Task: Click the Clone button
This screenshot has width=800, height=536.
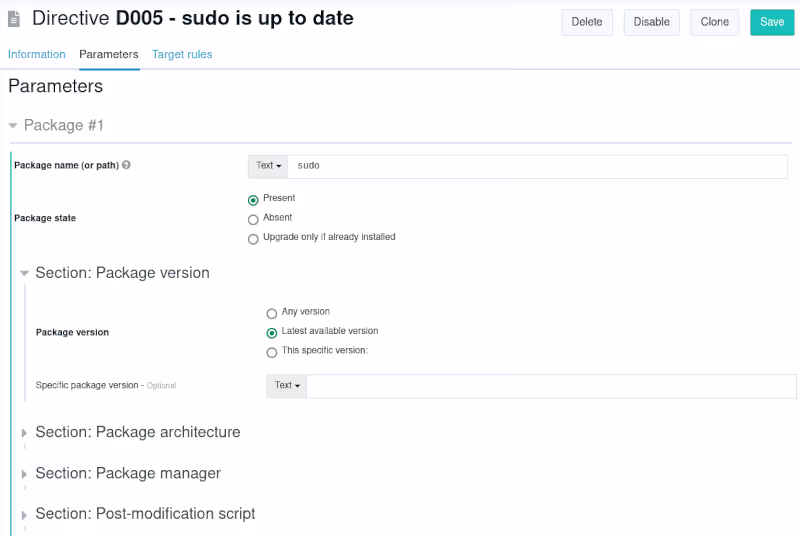Action: tap(714, 22)
